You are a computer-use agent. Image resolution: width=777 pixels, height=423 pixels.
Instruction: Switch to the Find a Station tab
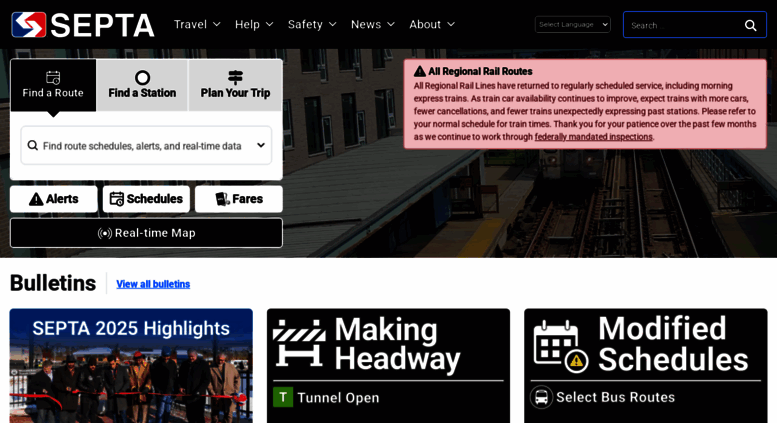coord(142,85)
